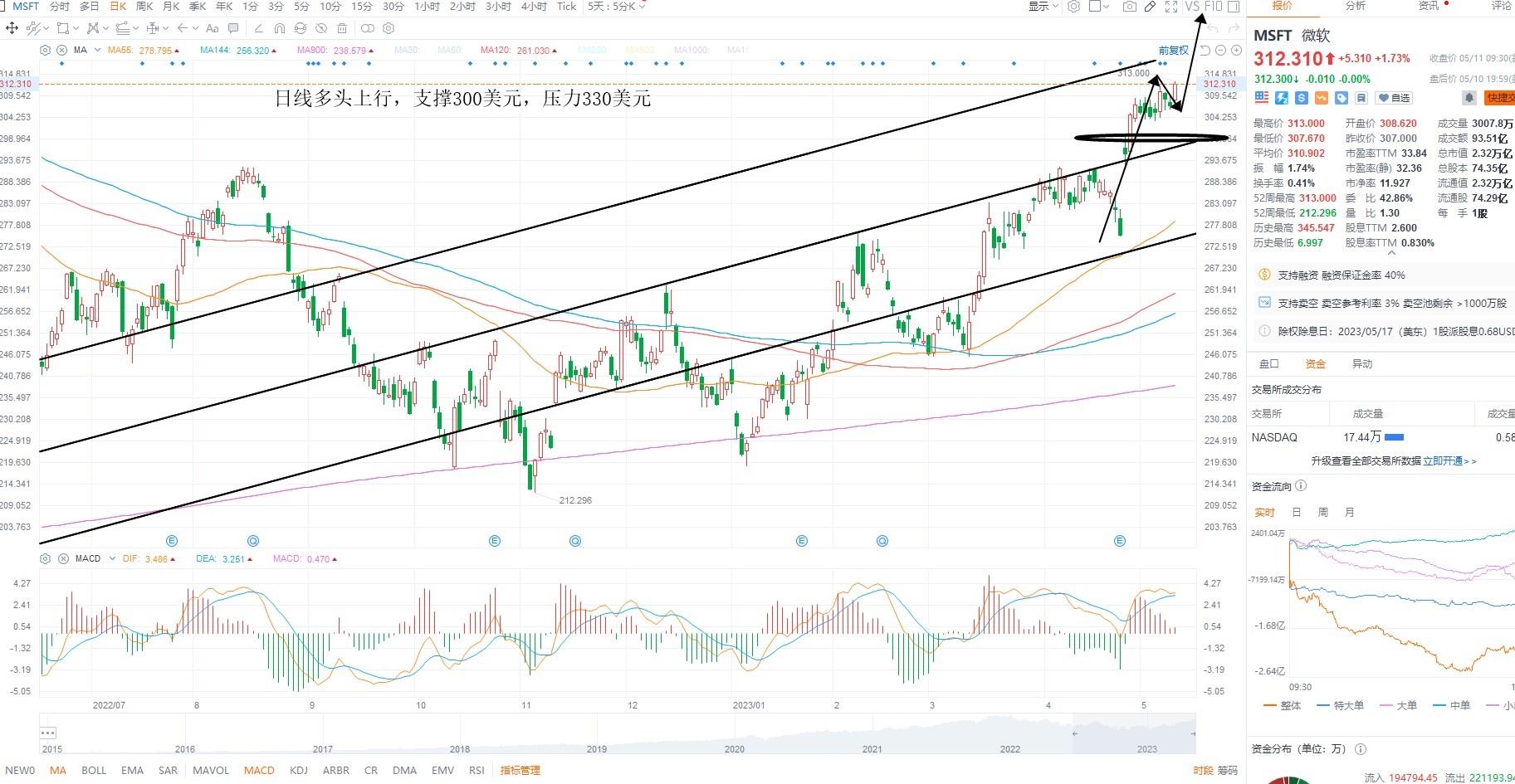Click the 立即开通 upgrade link
This screenshot has height=784, width=1515.
[x=1443, y=461]
